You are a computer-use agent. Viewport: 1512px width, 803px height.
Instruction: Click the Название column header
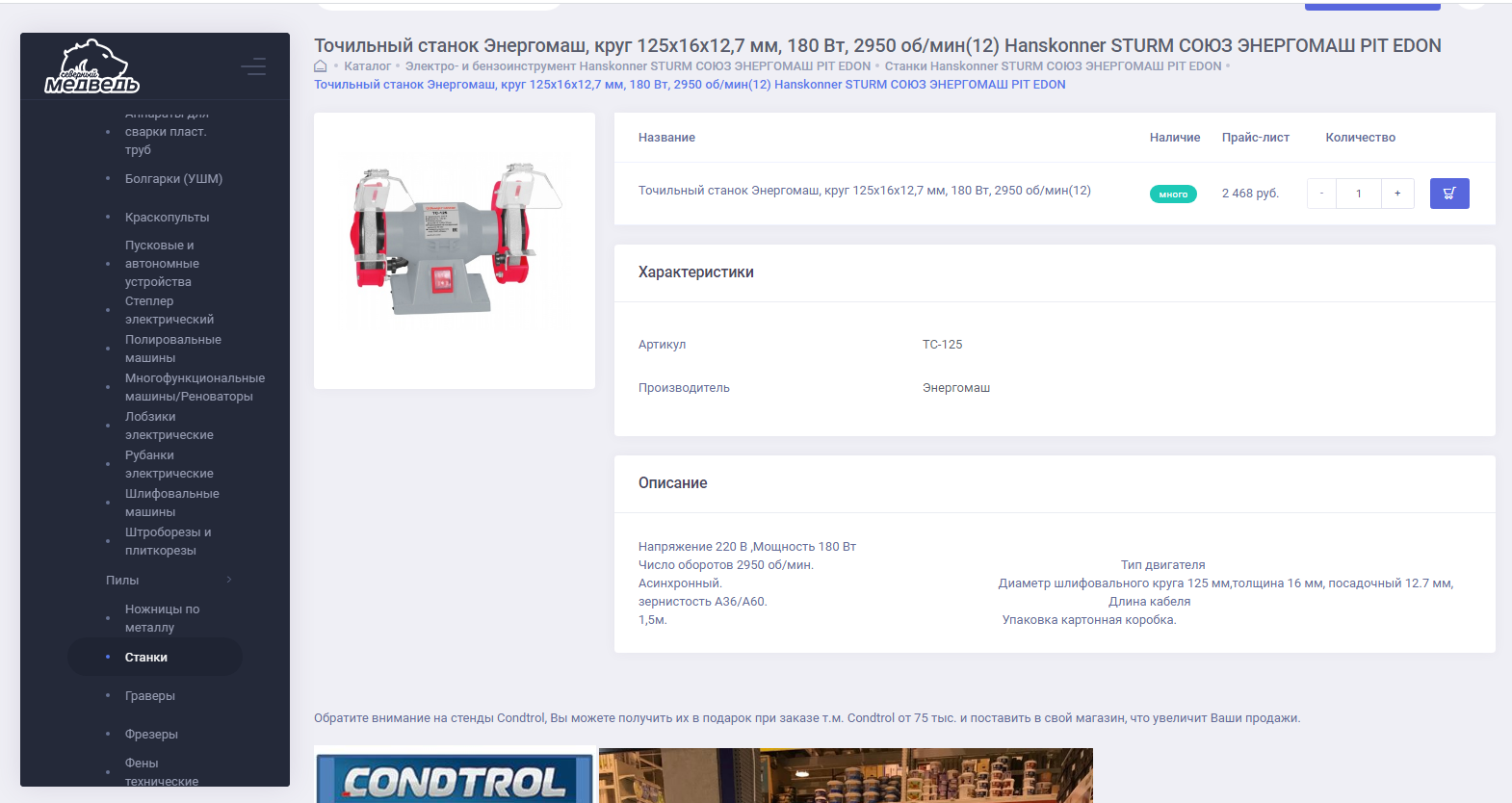tap(666, 138)
